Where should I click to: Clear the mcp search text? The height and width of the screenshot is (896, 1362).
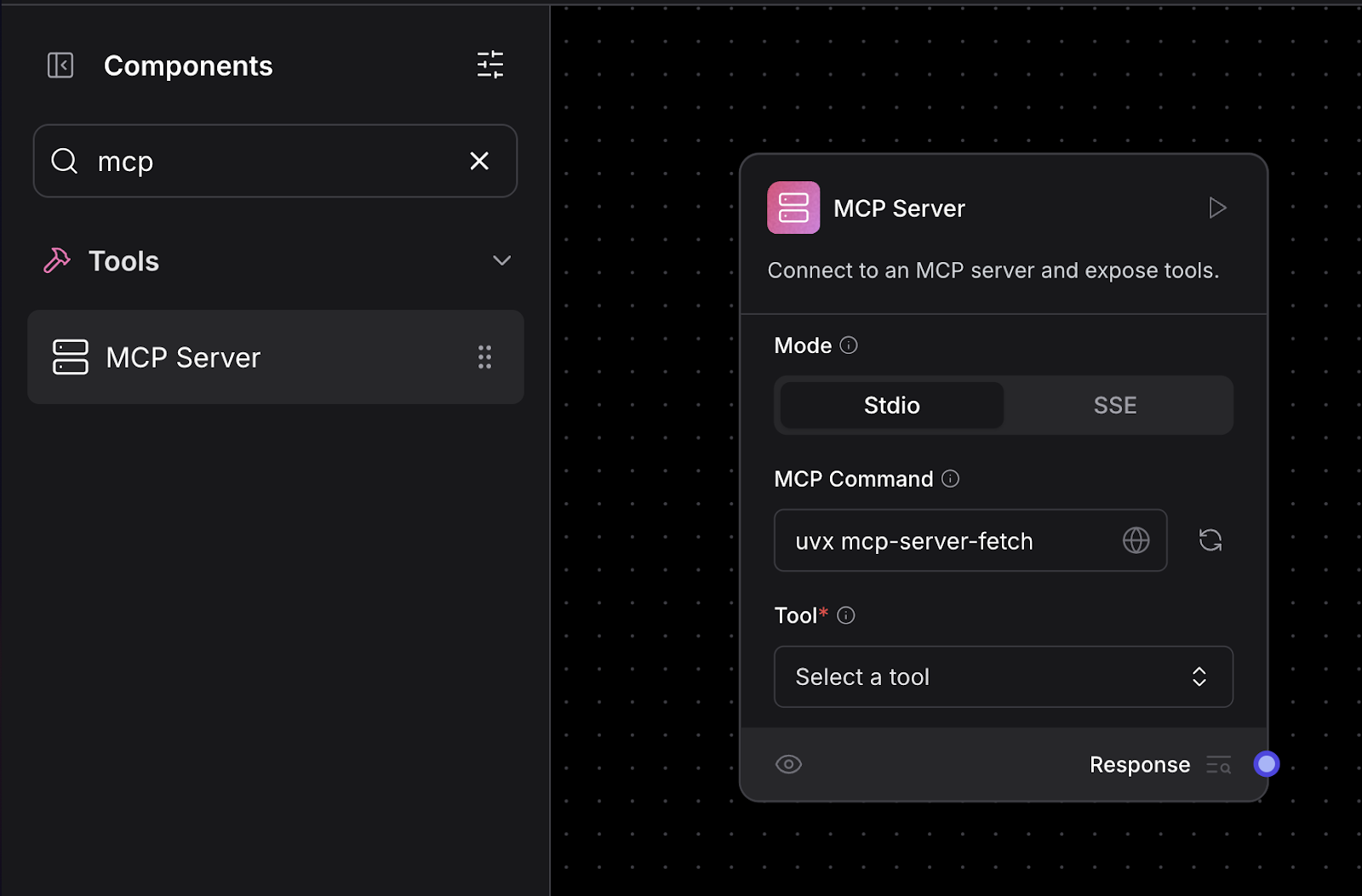coord(479,161)
